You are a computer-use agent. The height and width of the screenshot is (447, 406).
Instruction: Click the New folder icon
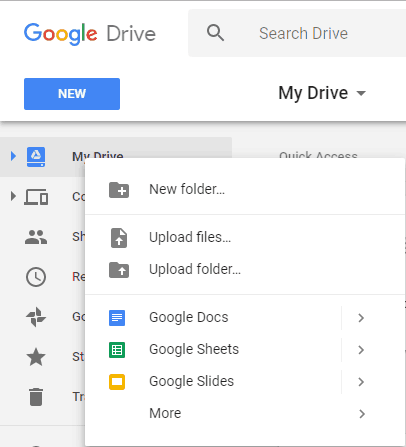coord(119,190)
